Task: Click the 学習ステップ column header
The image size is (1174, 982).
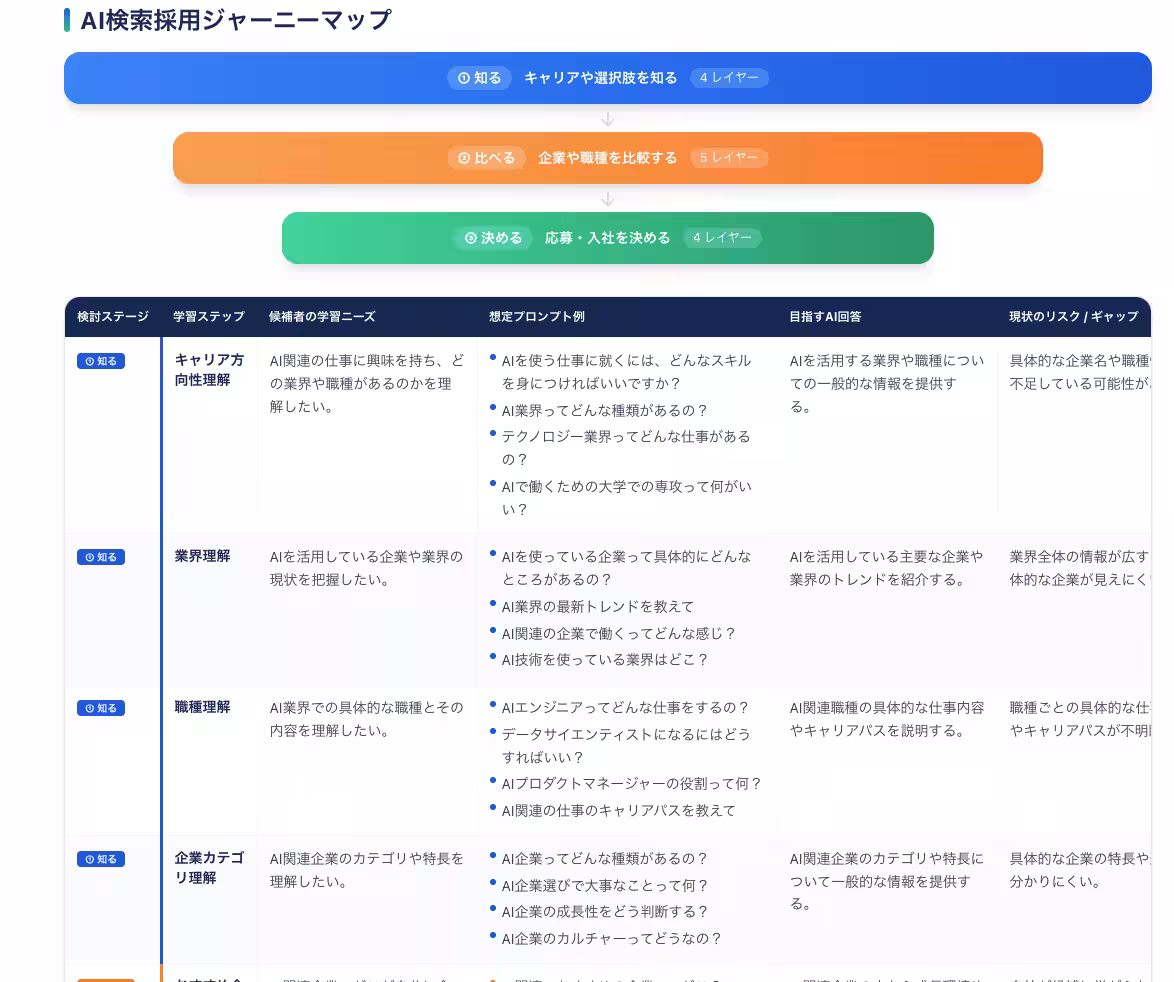Action: coord(209,317)
